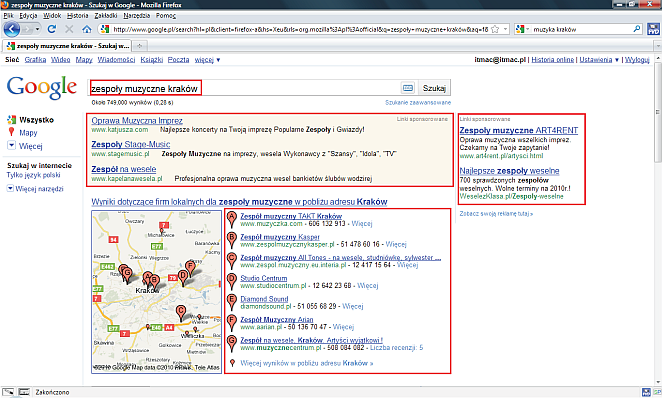This screenshot has width=662, height=398.
Task: Open the Narzędzia menu
Action: [x=136, y=16]
